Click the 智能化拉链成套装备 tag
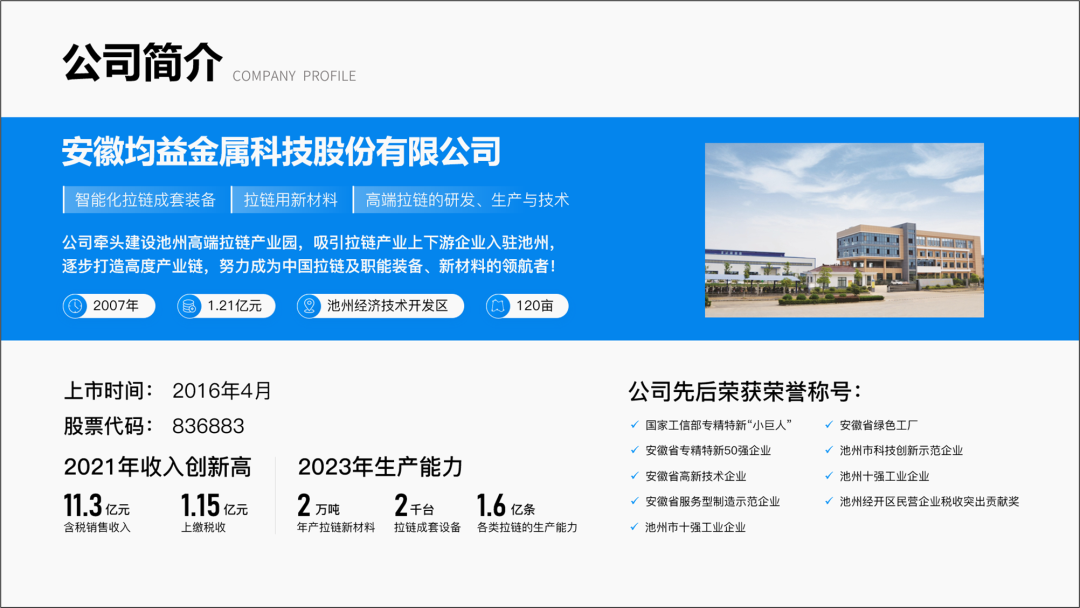 [145, 200]
